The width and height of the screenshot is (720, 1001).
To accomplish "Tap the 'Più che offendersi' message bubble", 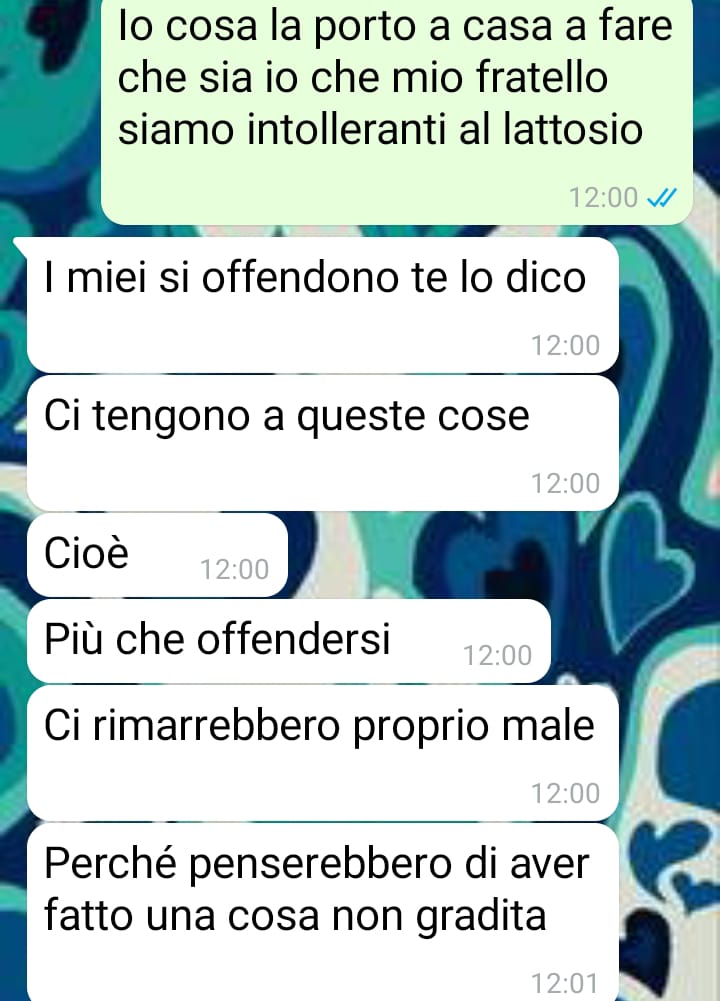I will point(289,640).
